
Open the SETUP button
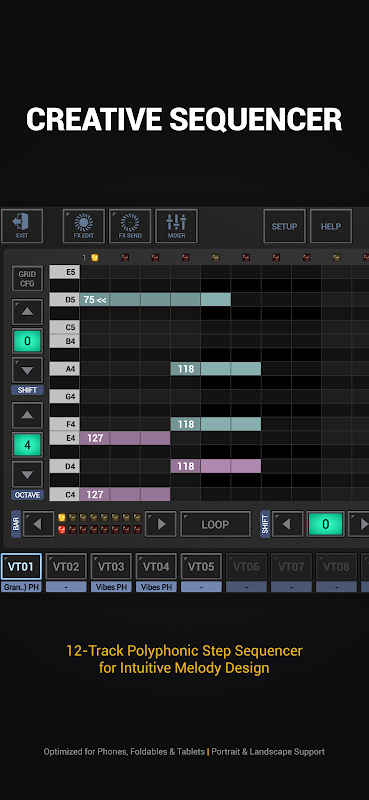(x=284, y=226)
